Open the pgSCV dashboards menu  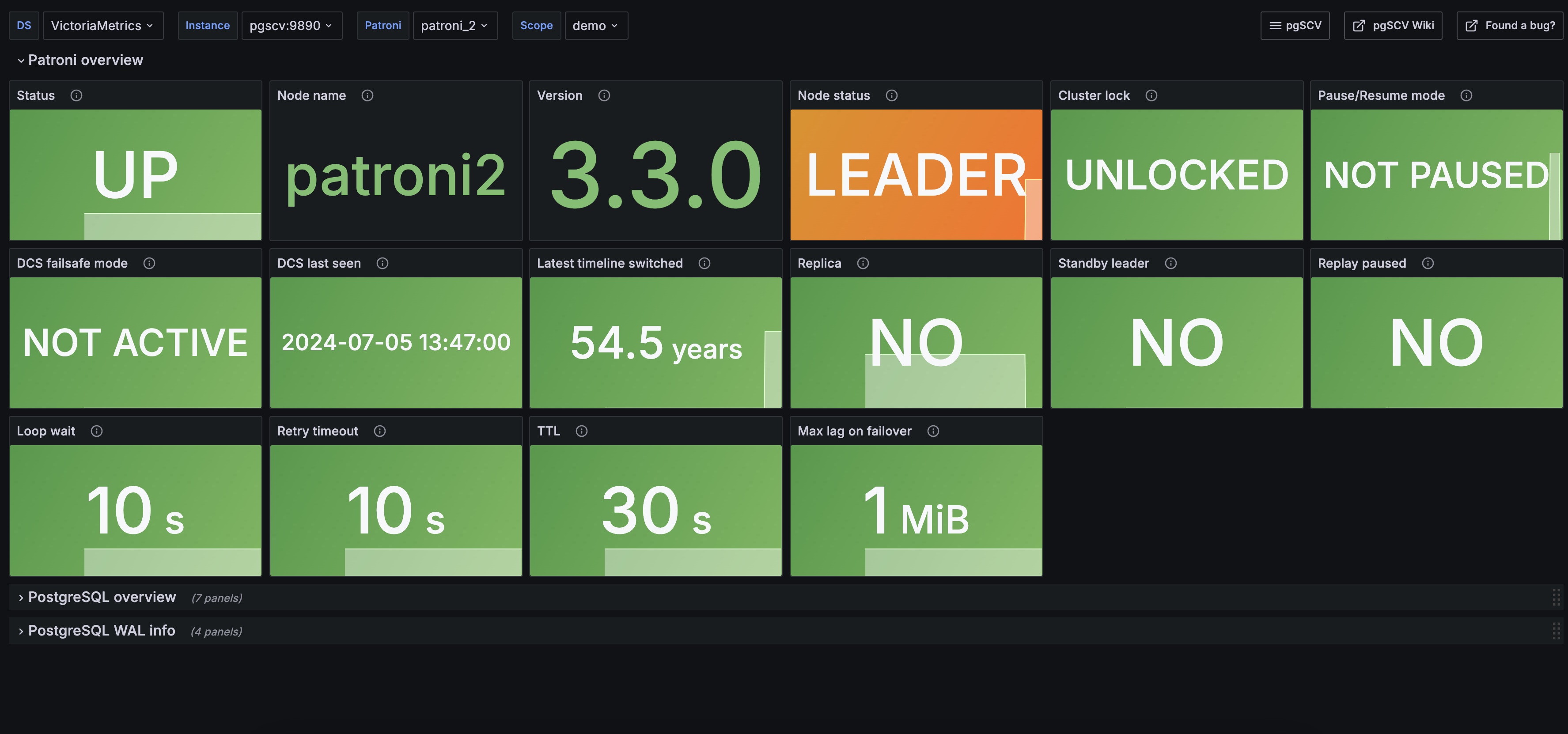(1295, 26)
